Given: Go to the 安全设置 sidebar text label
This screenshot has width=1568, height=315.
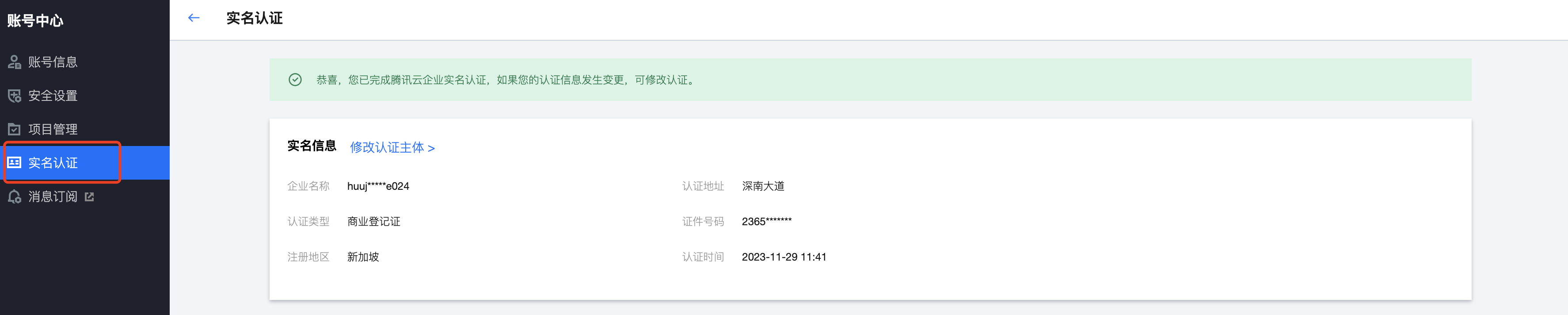Looking at the screenshot, I should tap(53, 96).
